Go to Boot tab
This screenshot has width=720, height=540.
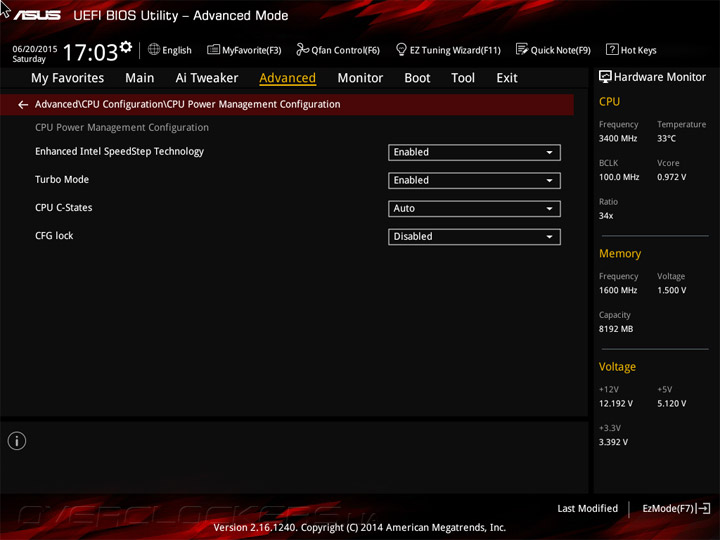pos(417,78)
